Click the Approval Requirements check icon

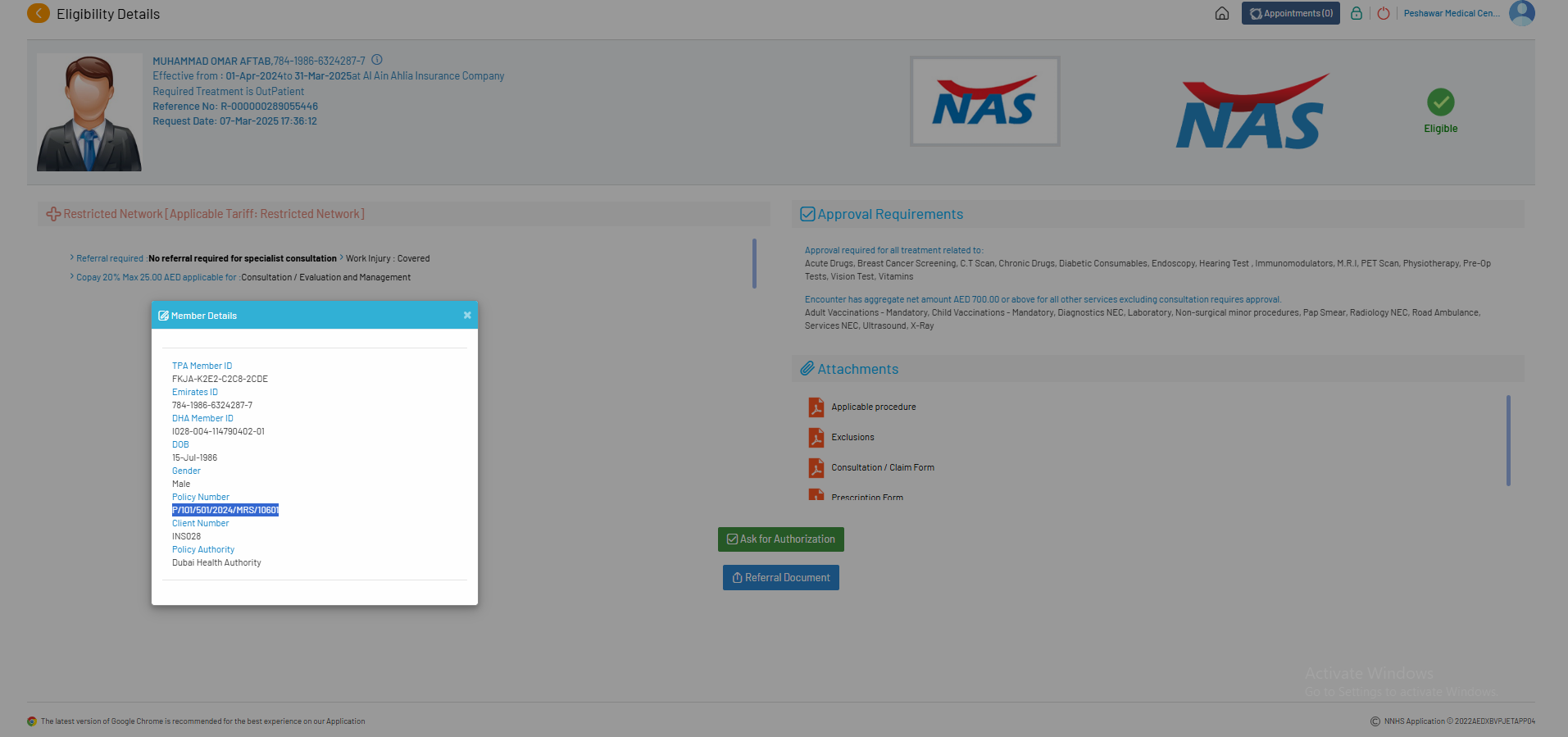pos(807,214)
